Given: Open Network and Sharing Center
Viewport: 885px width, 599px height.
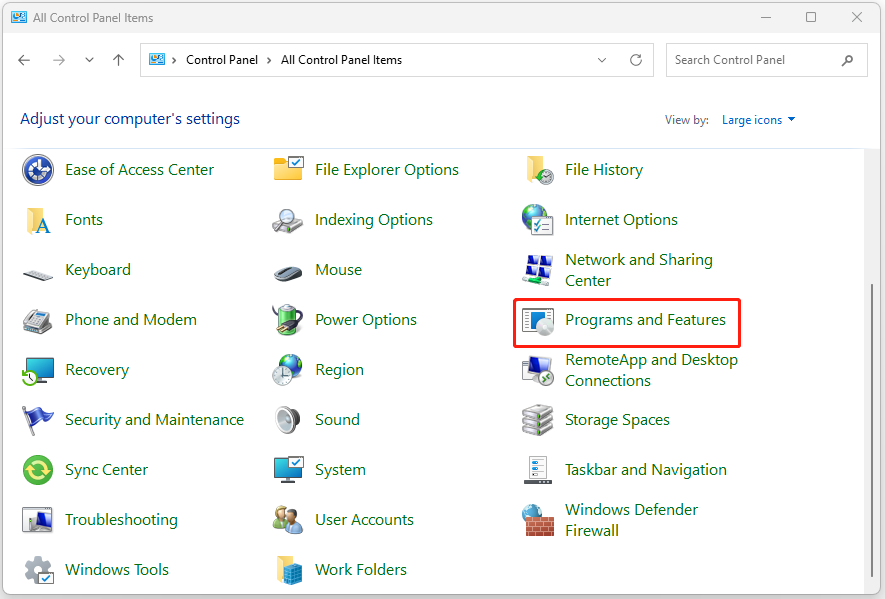Looking at the screenshot, I should point(638,269).
